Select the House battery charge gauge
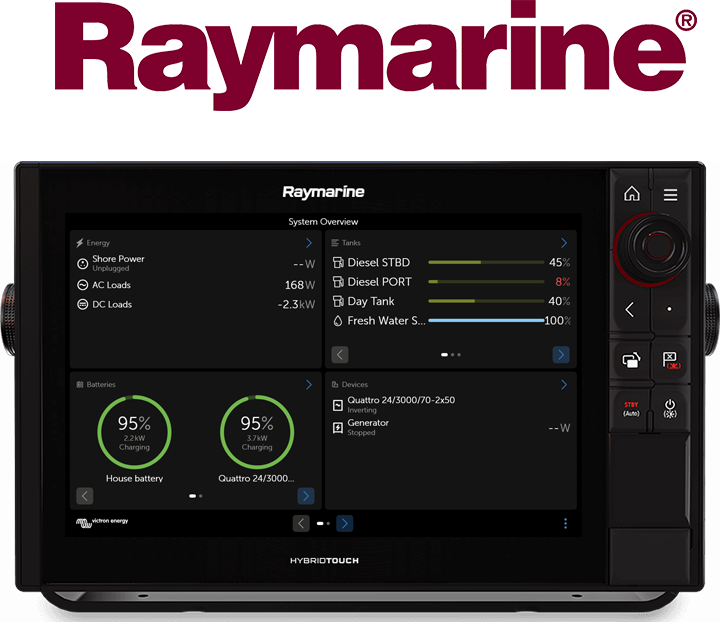The image size is (720, 622). pos(134,431)
